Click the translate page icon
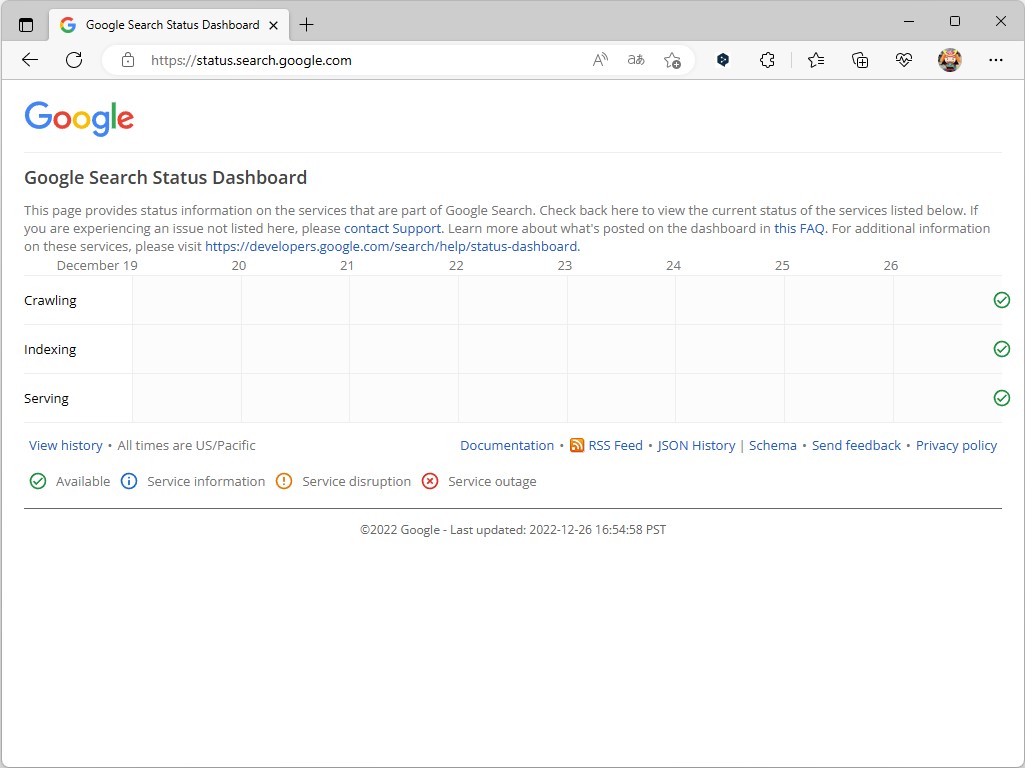The height and width of the screenshot is (768, 1025). (636, 60)
